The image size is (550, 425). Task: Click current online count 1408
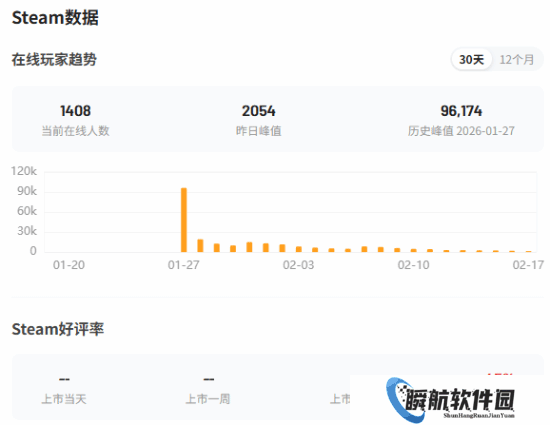(x=75, y=111)
